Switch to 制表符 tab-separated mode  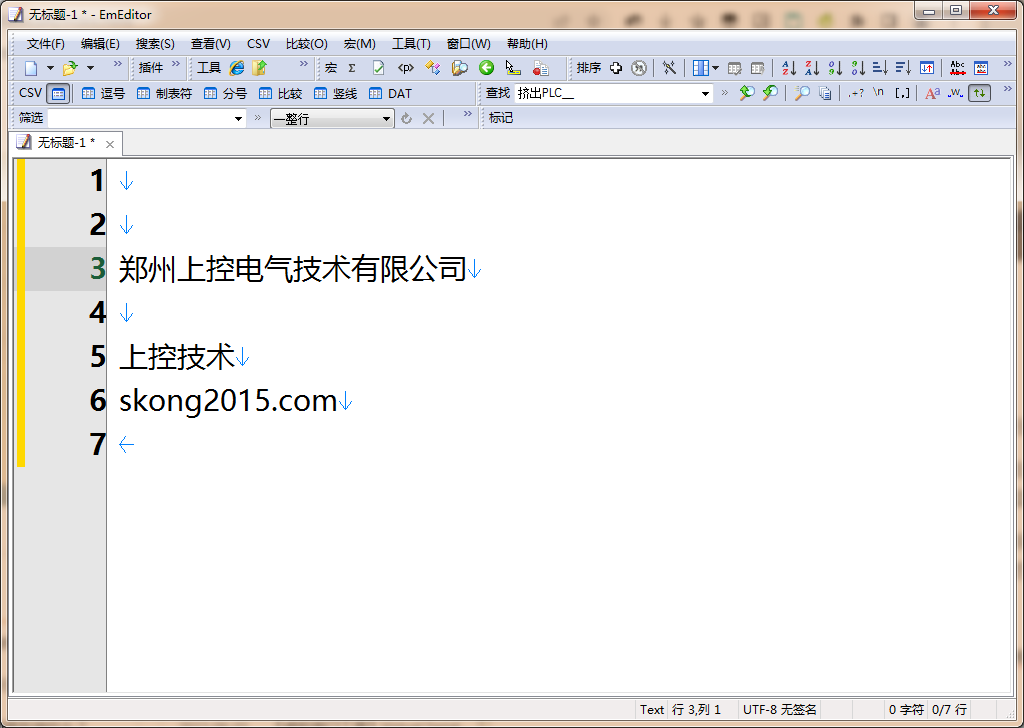[x=165, y=93]
